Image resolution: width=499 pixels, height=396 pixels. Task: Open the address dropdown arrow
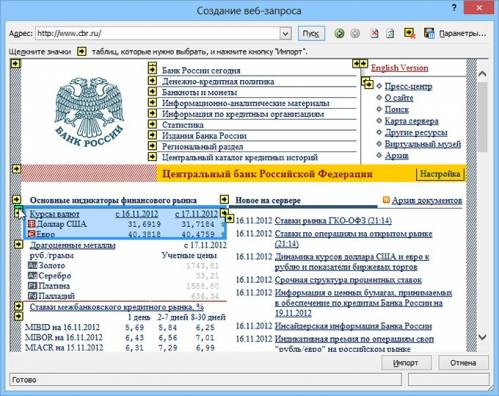[x=286, y=34]
